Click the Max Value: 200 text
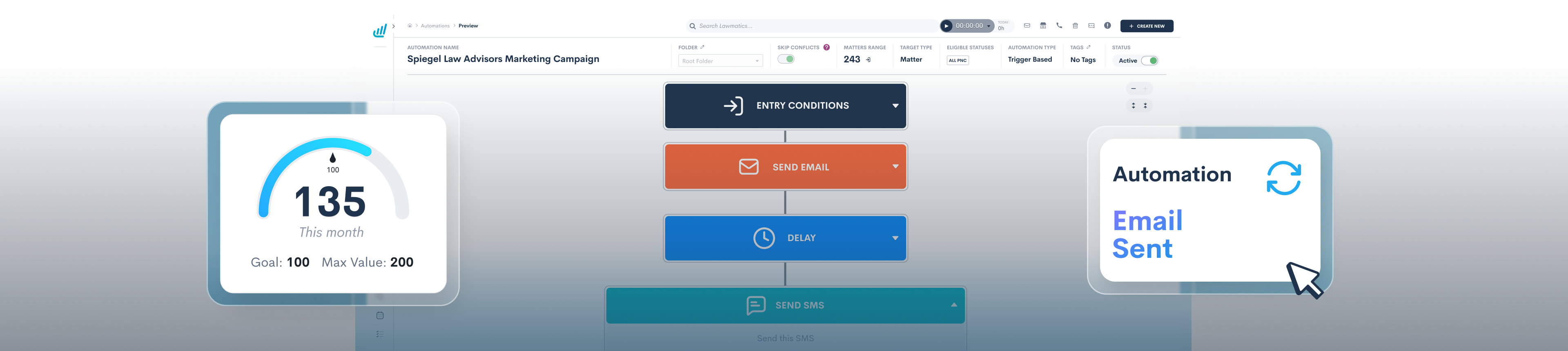Image resolution: width=1568 pixels, height=351 pixels. point(367,262)
